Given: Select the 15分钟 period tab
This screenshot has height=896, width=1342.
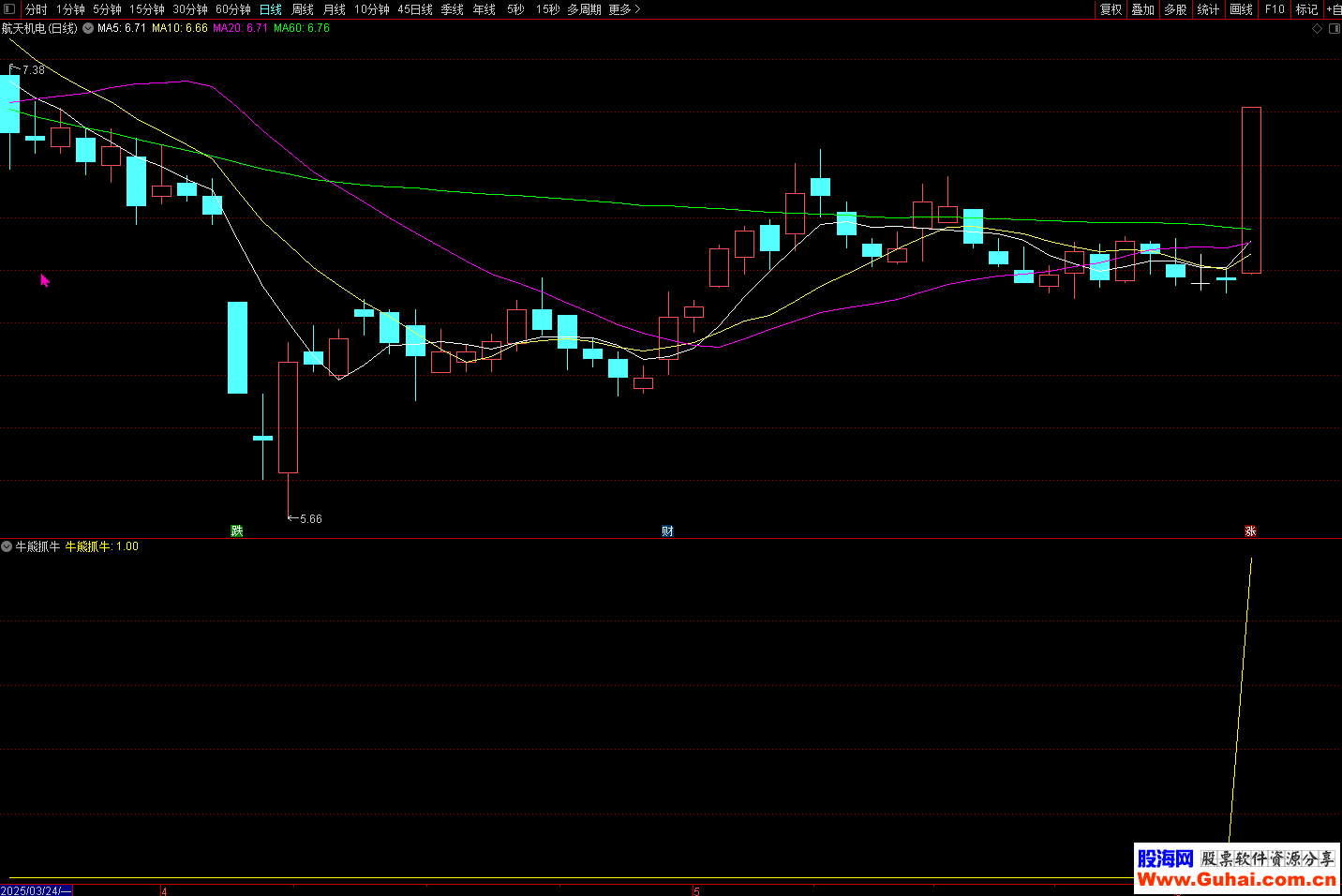Looking at the screenshot, I should 147,9.
